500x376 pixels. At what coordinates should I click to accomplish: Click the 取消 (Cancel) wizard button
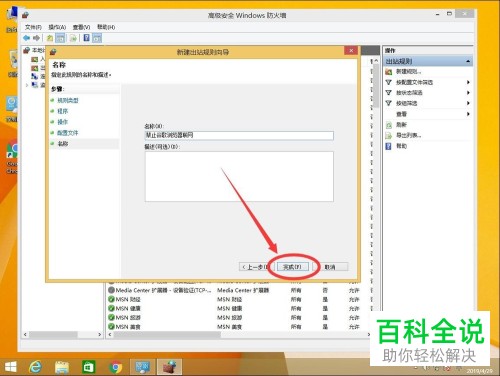pos(330,267)
